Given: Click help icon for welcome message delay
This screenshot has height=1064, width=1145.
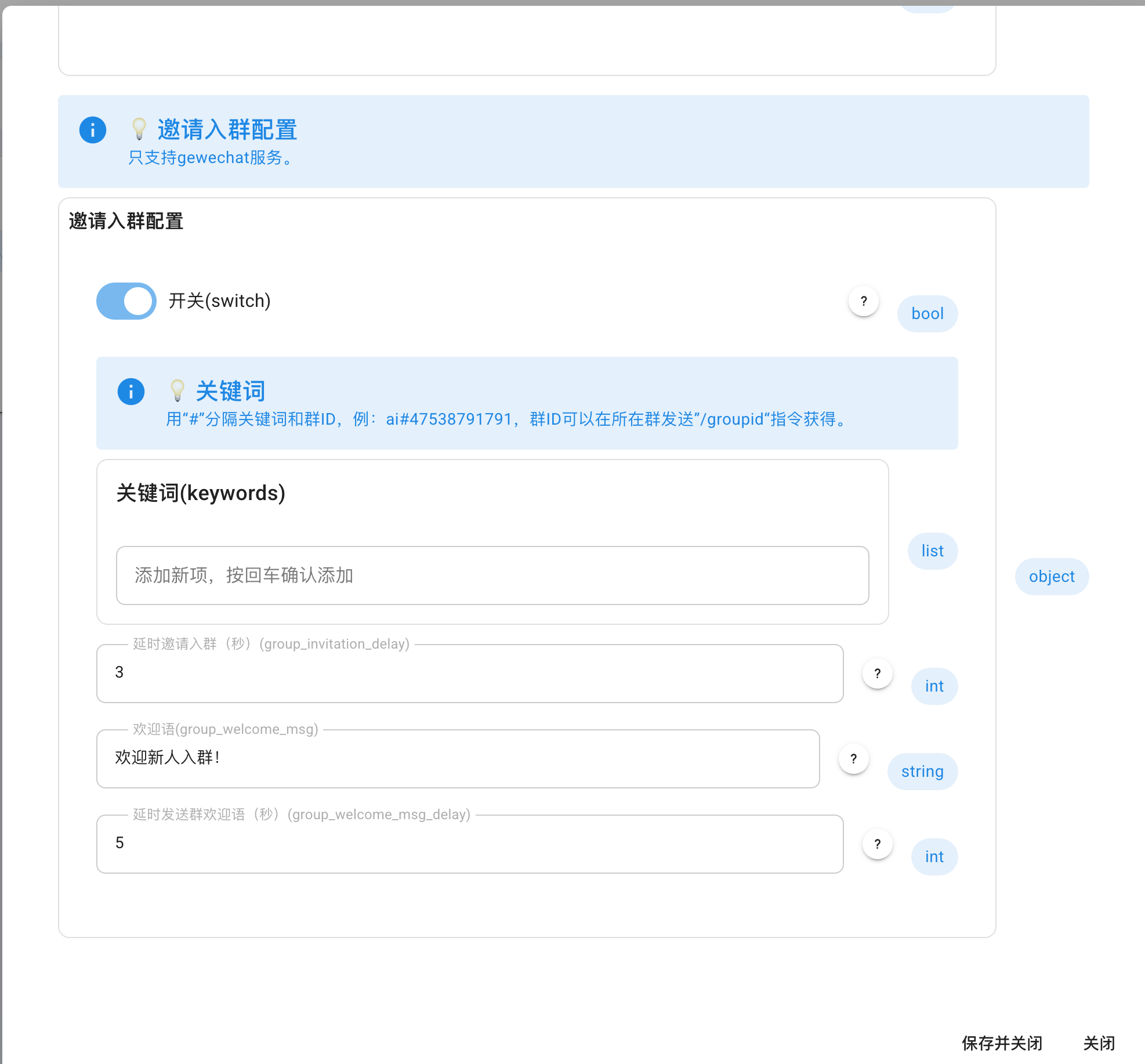Looking at the screenshot, I should click(x=877, y=844).
